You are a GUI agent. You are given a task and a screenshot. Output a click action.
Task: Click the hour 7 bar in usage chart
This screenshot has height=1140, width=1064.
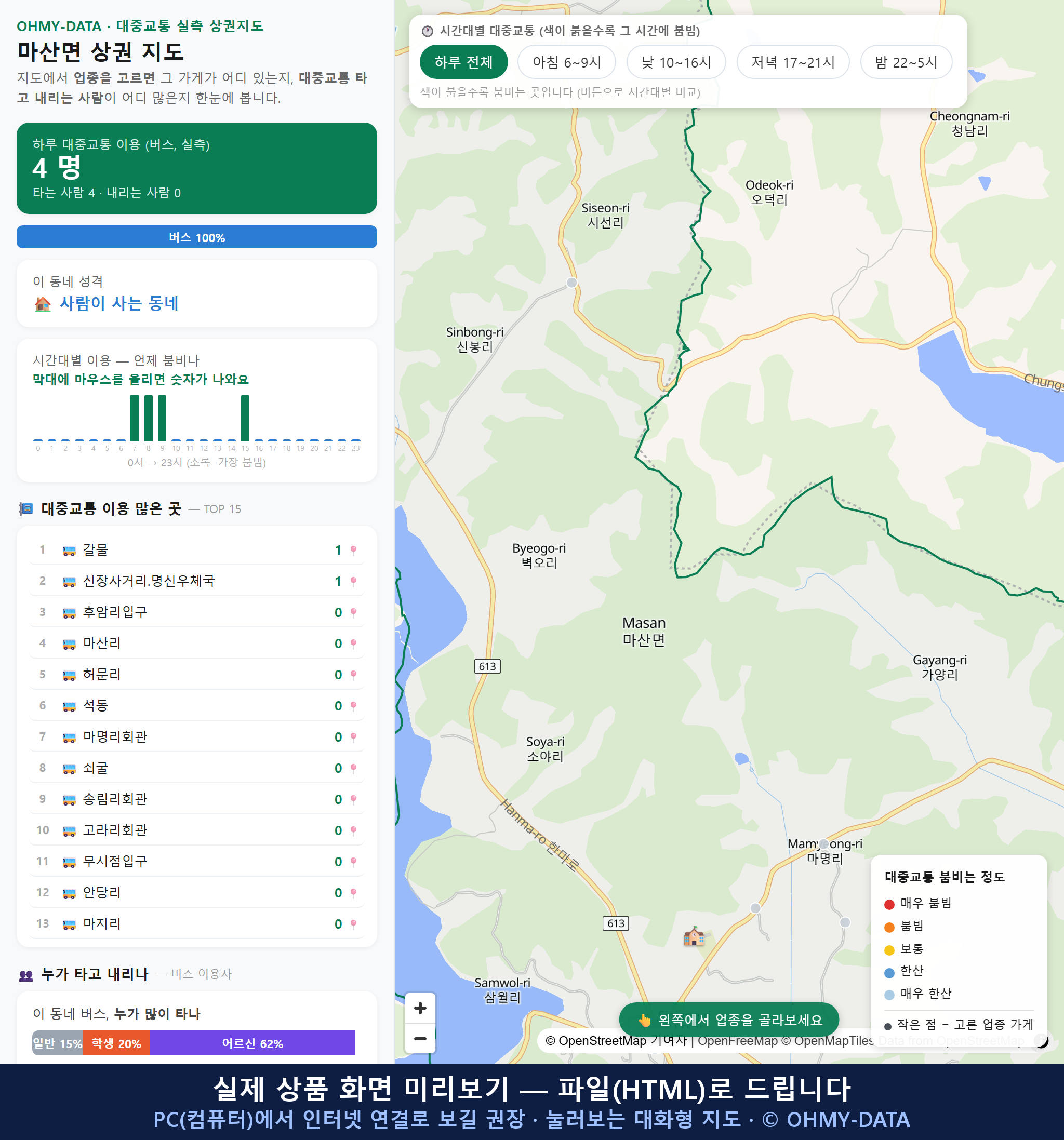[x=135, y=418]
